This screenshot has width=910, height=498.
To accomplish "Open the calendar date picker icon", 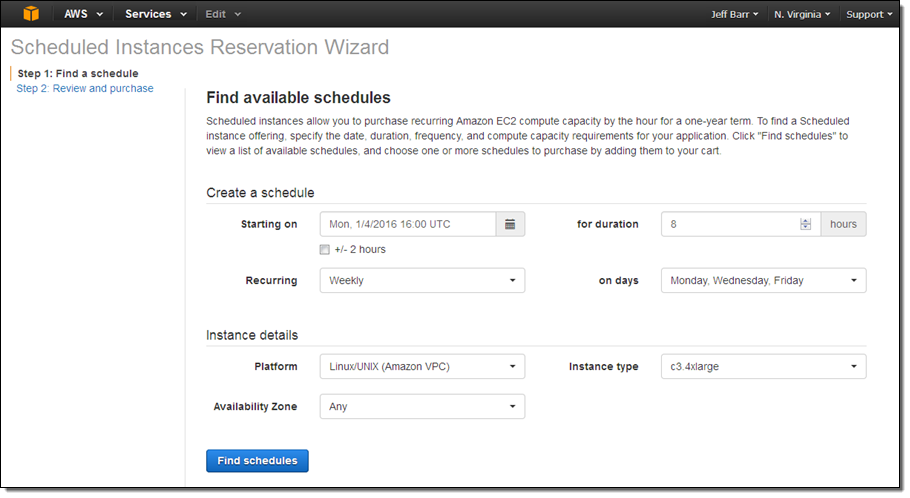I will 510,224.
